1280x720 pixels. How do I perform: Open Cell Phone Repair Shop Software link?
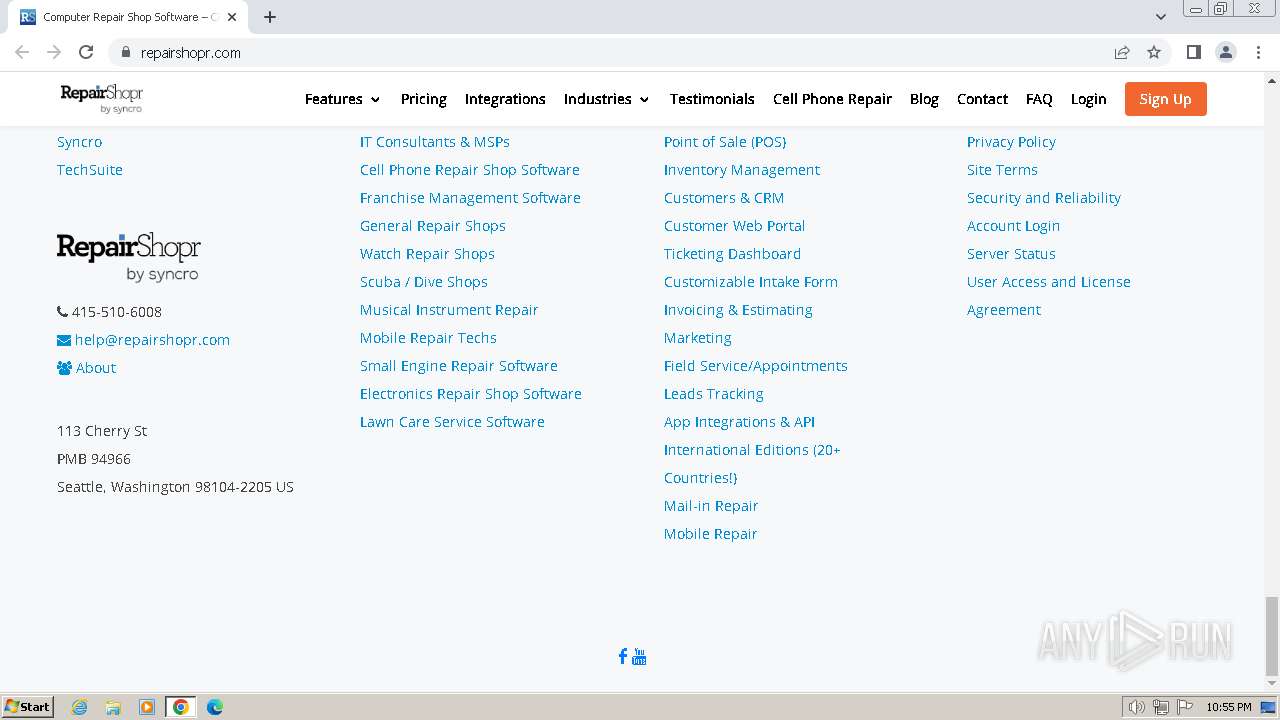tap(470, 170)
